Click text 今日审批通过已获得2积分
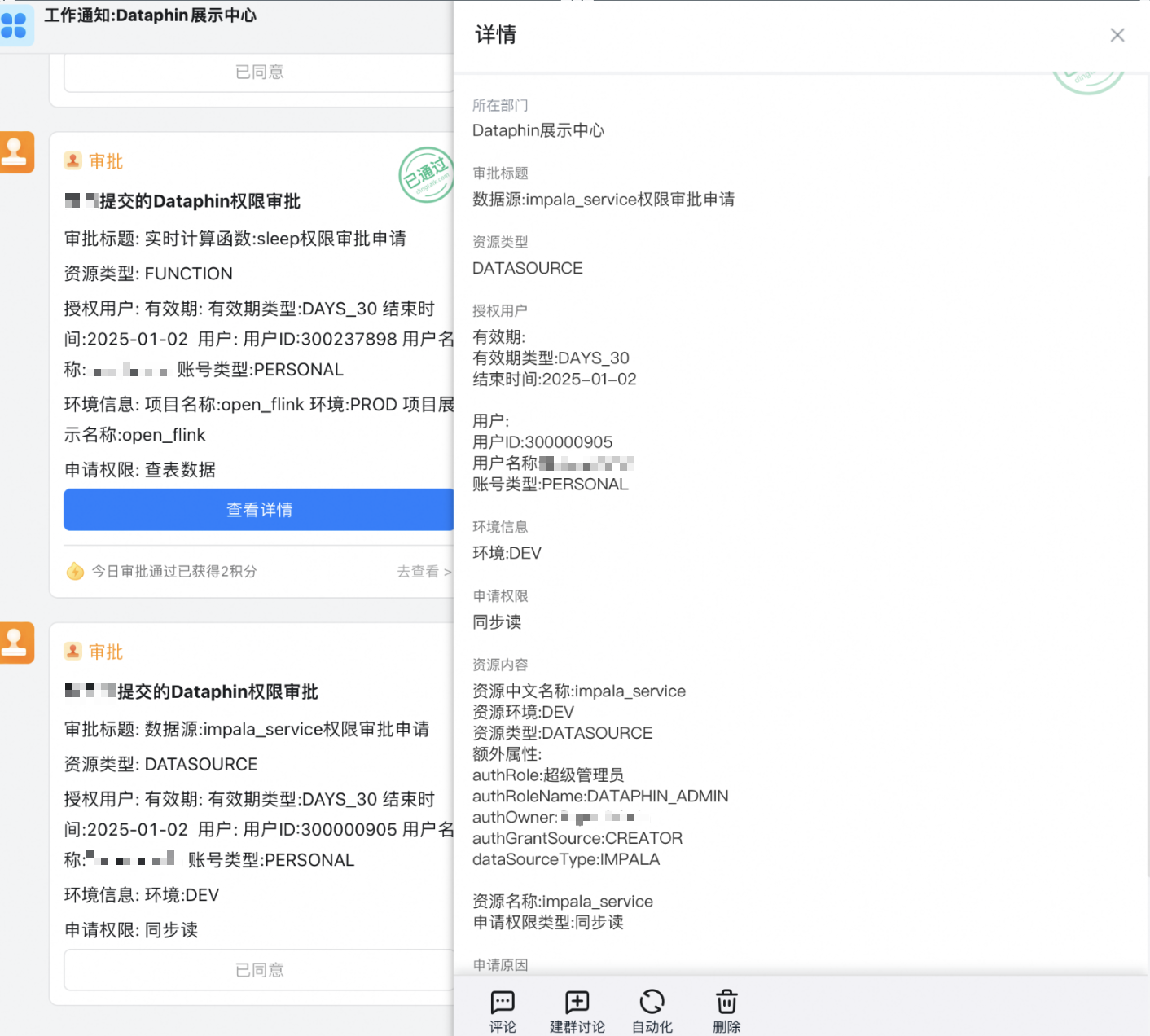This screenshot has width=1150, height=1036. (x=174, y=572)
